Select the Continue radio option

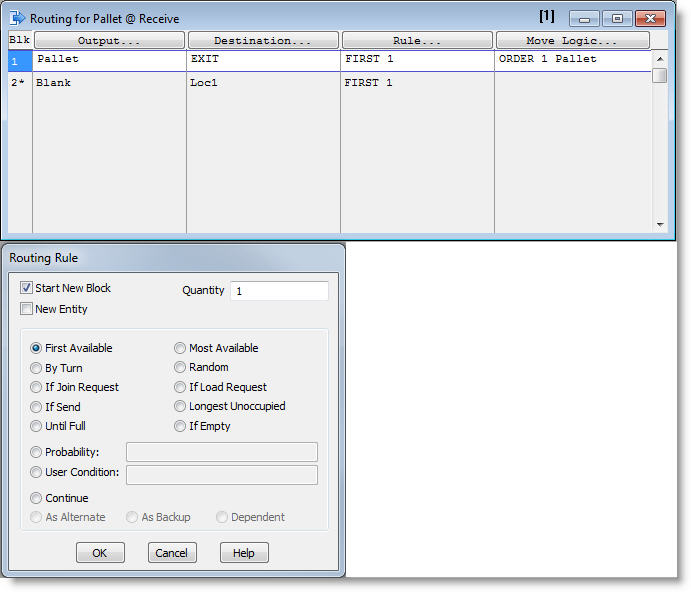pyautogui.click(x=36, y=498)
